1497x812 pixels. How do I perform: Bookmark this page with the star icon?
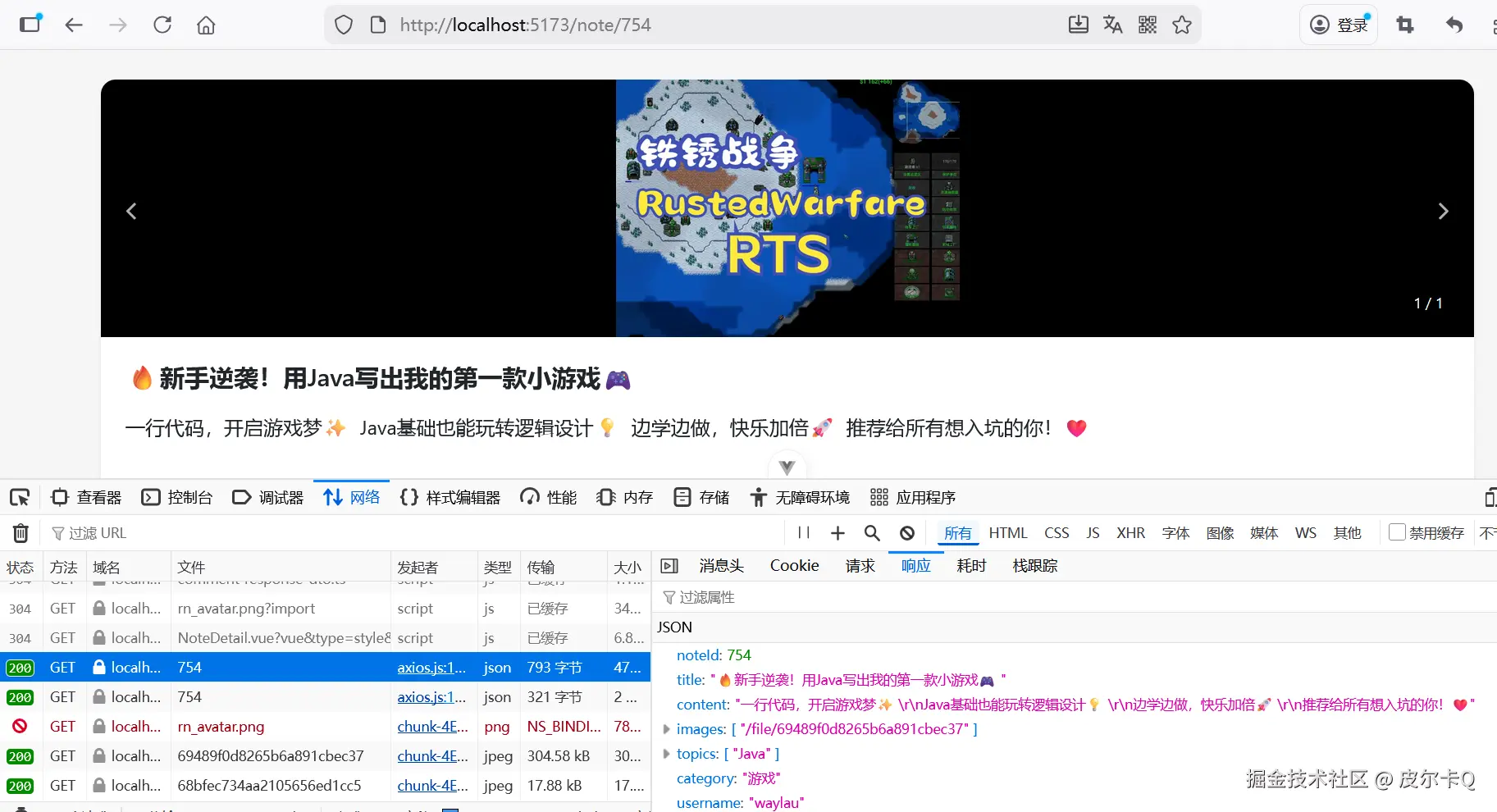(1182, 25)
